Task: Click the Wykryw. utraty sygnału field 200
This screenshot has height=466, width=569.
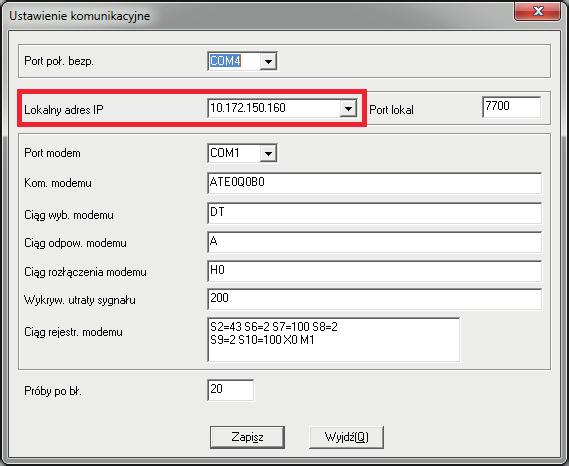Action: coord(374,299)
